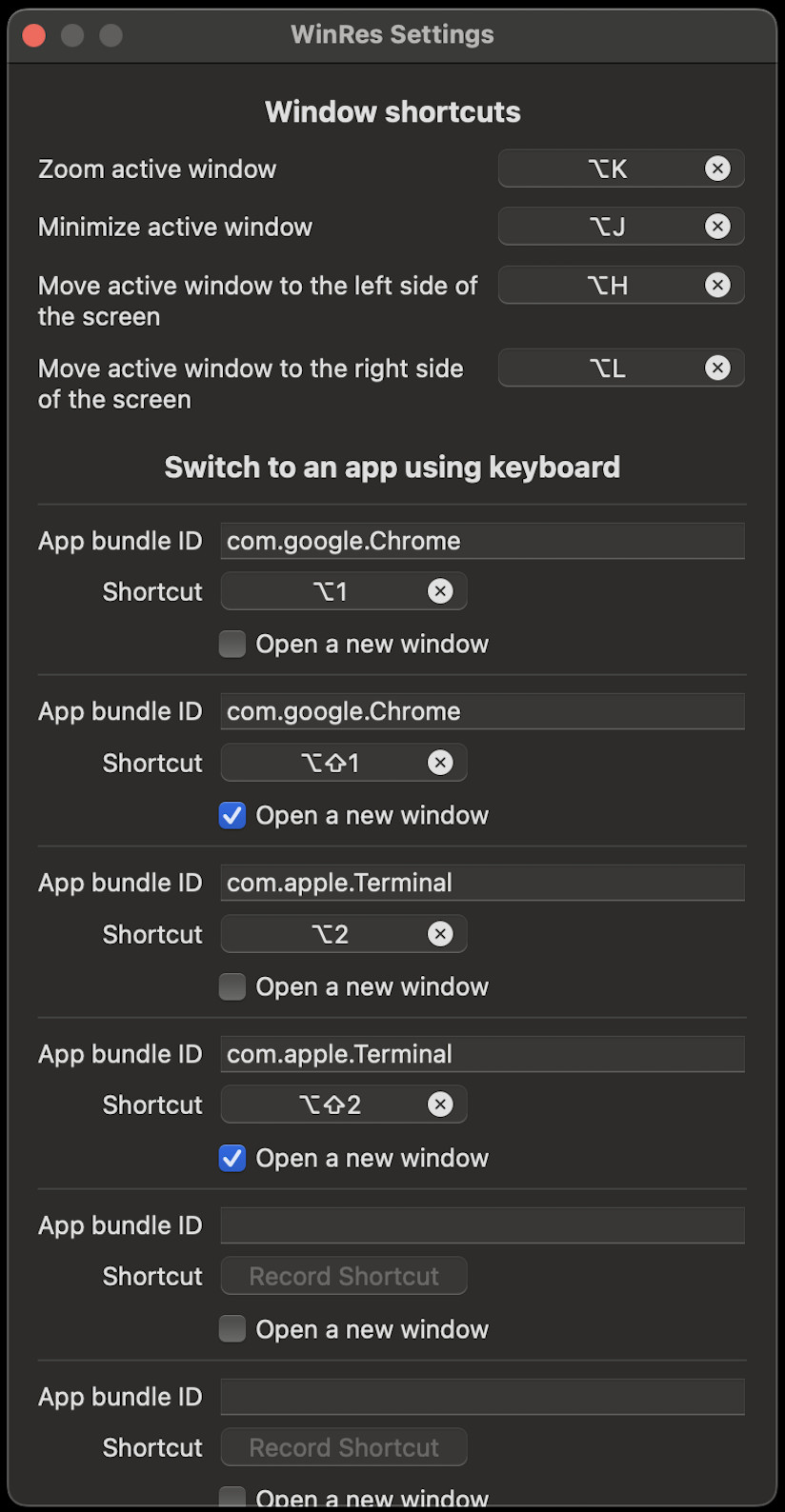Clear the ⌥2 Terminal shortcut
Viewport: 785px width, 1512px height.
click(440, 934)
